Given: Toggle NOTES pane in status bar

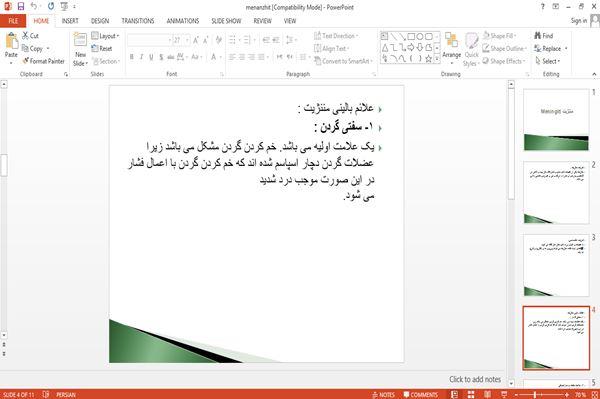Looking at the screenshot, I should coord(383,394).
